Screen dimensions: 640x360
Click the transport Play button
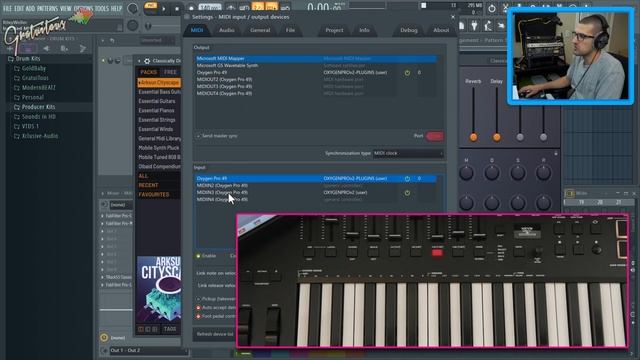(164, 9)
